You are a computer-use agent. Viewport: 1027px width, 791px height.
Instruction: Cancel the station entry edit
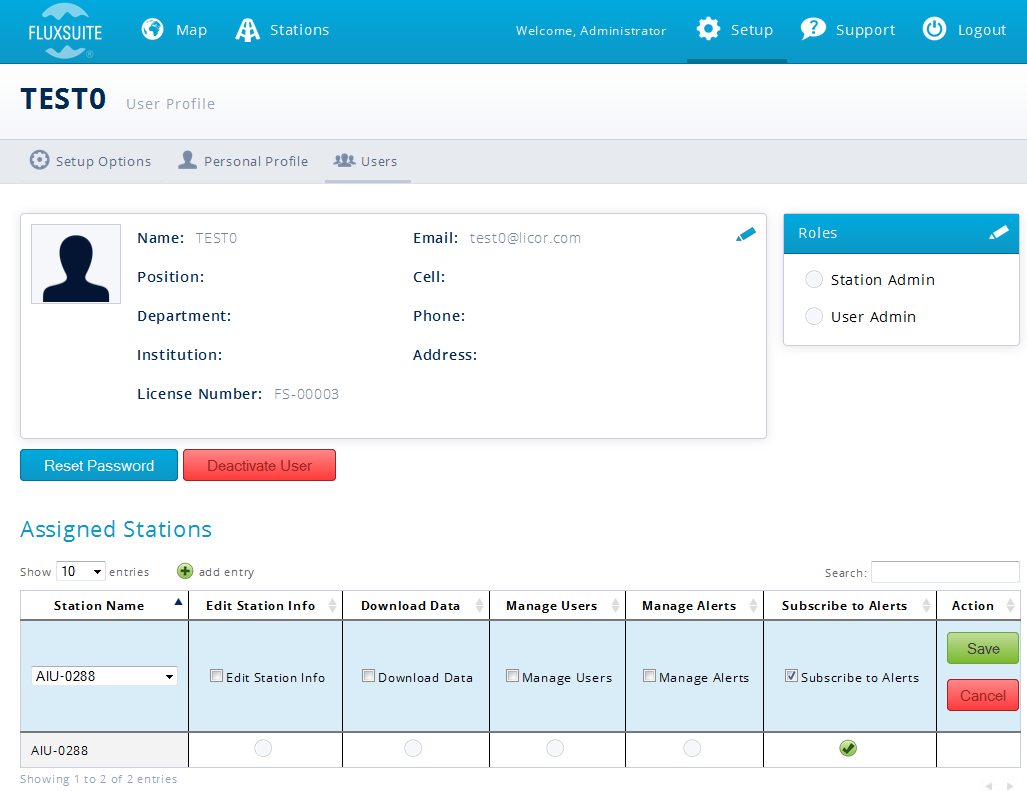pos(982,695)
